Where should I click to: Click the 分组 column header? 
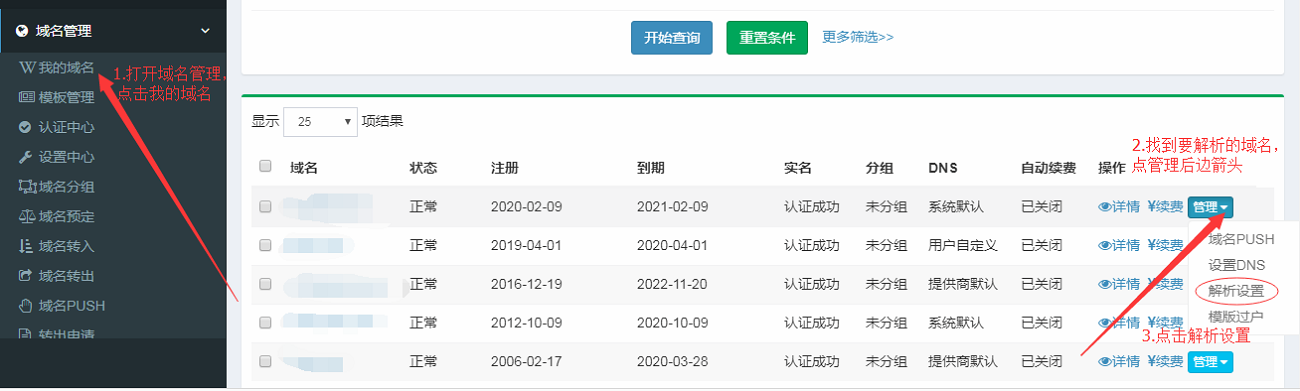879,167
